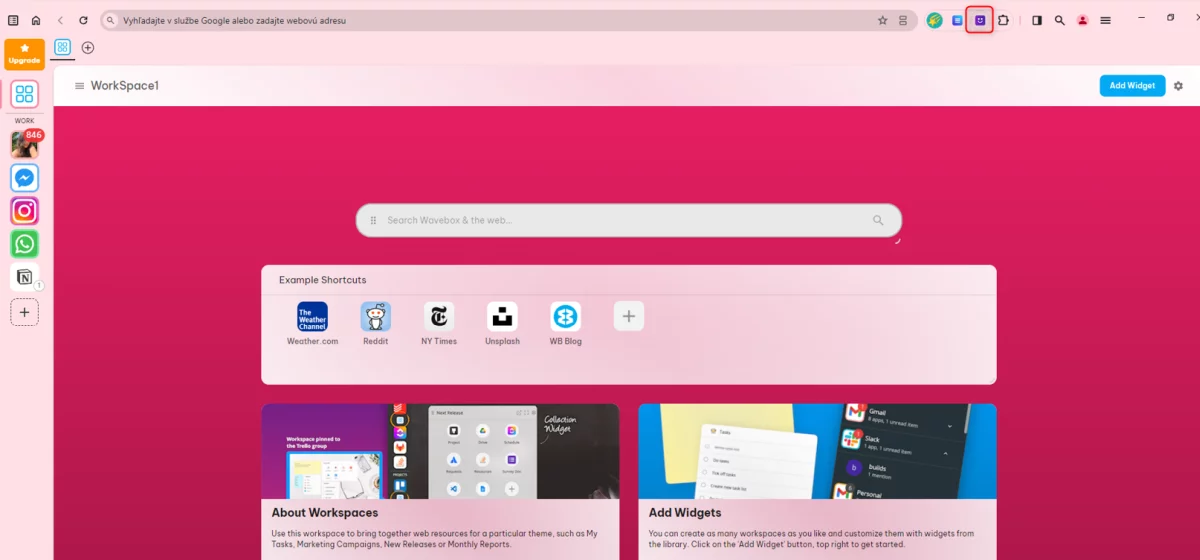Click the WorkSpace1 title
Screen dimensions: 1200x560
125,86
